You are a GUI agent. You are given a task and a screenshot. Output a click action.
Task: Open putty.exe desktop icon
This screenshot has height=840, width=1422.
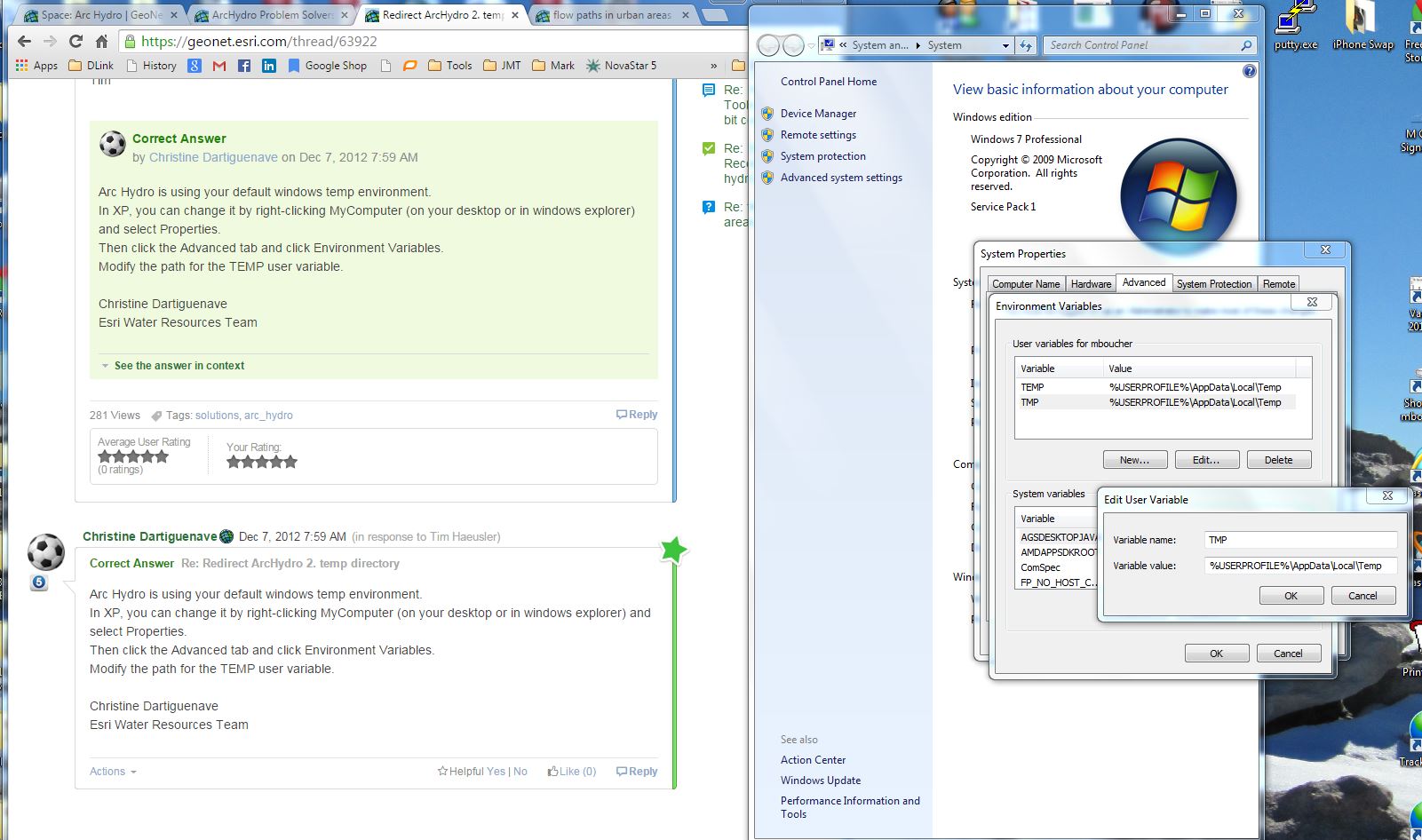click(x=1296, y=27)
